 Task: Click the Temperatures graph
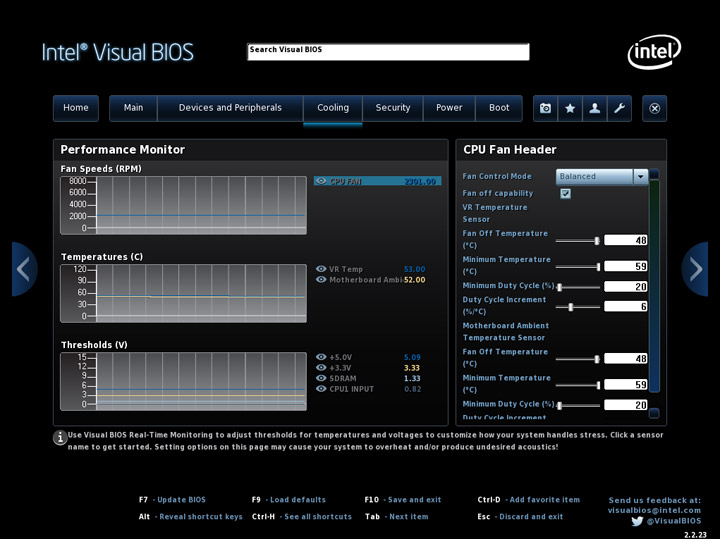pyautogui.click(x=184, y=293)
